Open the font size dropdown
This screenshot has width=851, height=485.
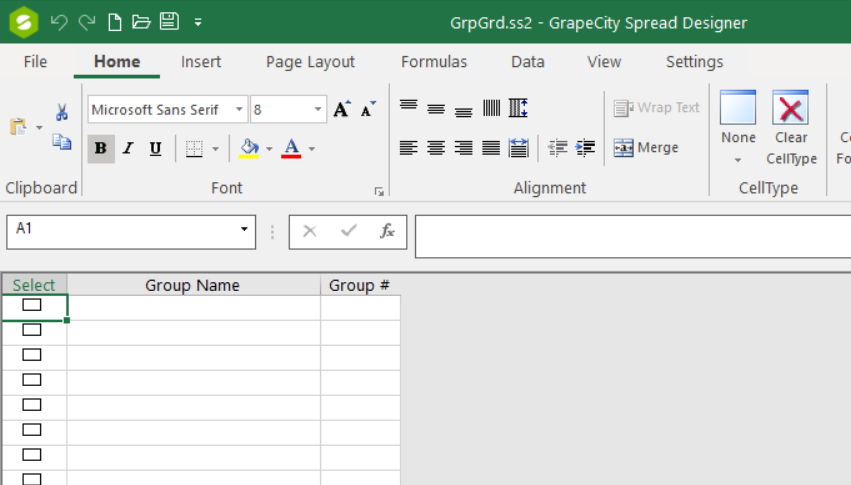click(x=318, y=110)
